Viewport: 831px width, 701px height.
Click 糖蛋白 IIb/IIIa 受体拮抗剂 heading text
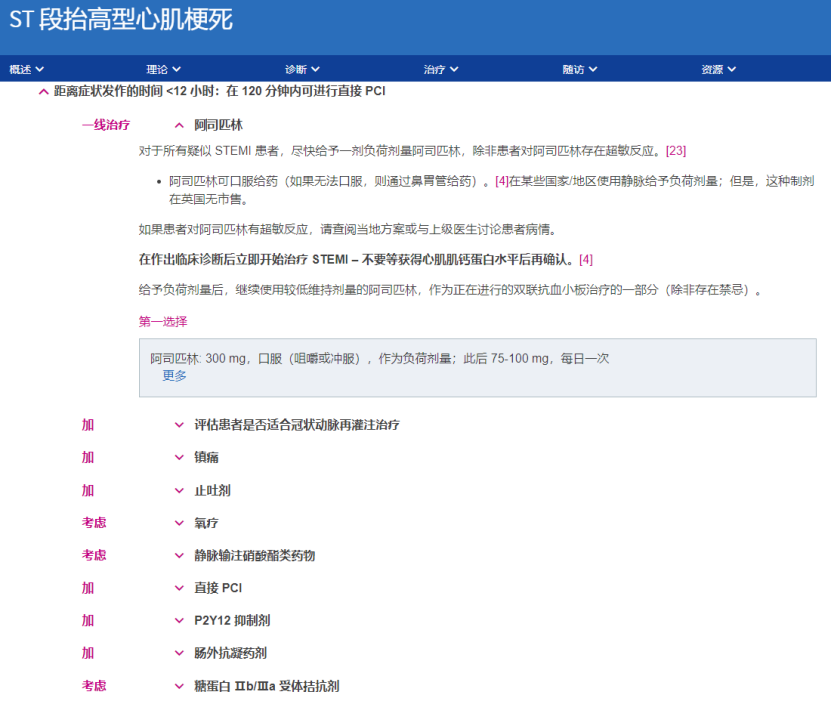267,686
